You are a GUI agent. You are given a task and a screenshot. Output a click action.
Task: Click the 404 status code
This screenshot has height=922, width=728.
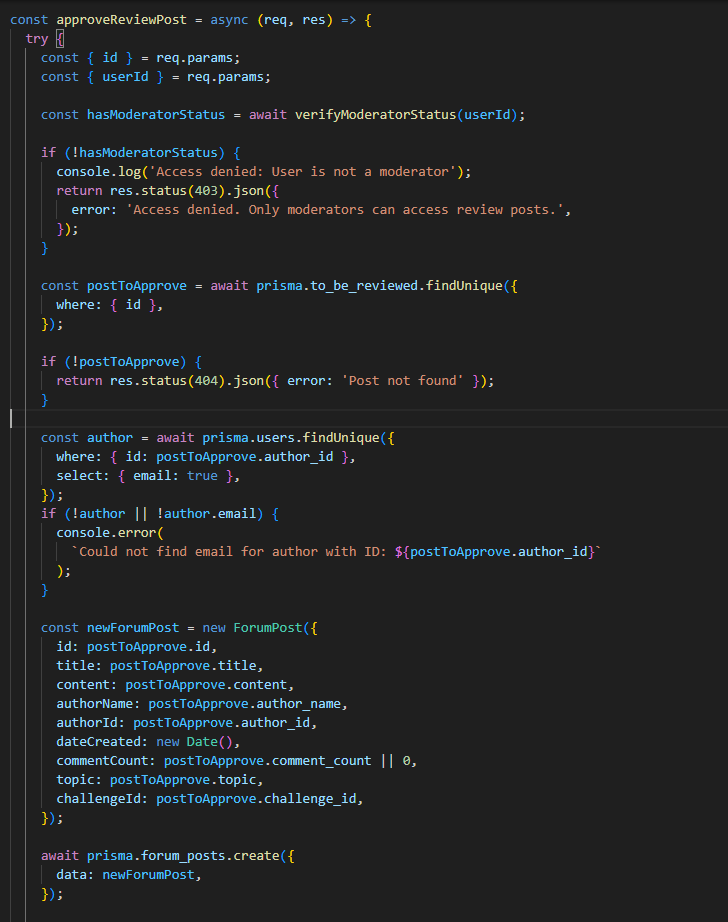coord(215,381)
